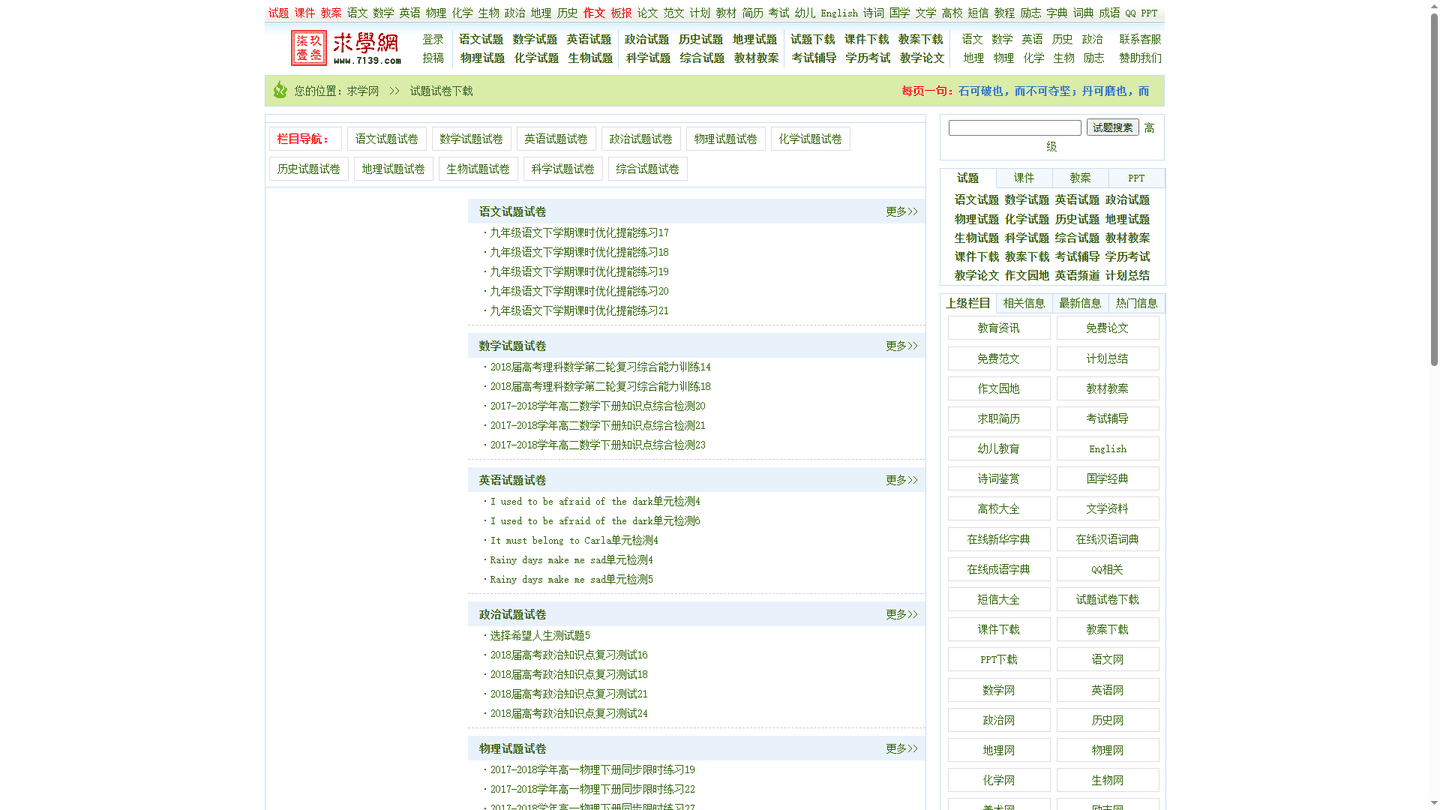This screenshot has height=810, width=1440.
Task: Open the 高级 advanced search link
Action: [1149, 128]
